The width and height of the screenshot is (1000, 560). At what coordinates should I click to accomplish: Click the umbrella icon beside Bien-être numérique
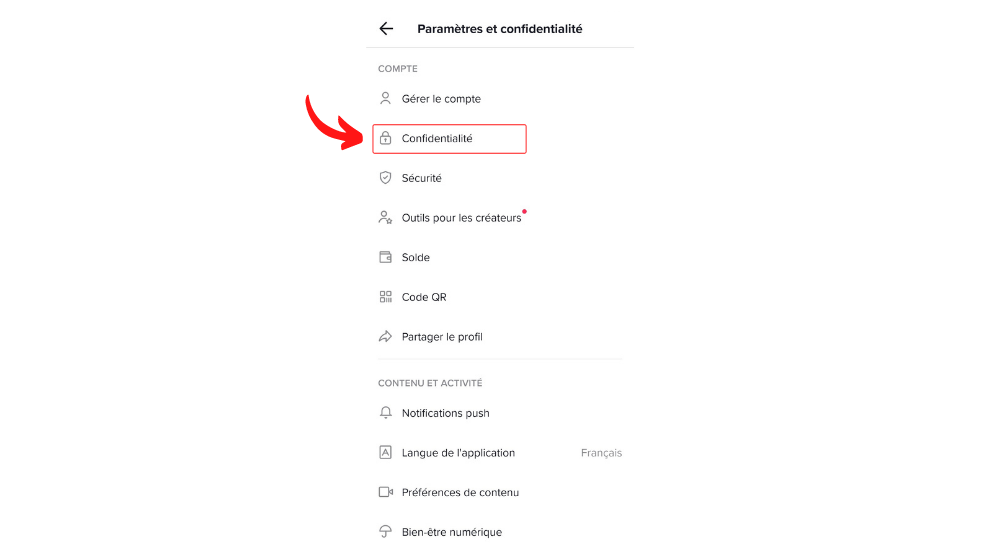tap(385, 532)
